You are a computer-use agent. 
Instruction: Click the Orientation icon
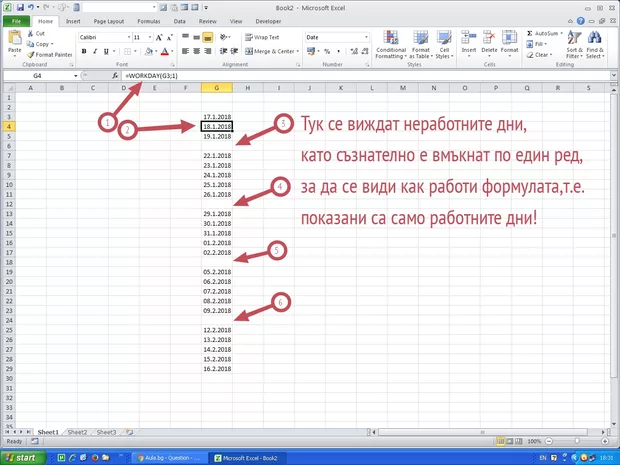click(x=224, y=37)
